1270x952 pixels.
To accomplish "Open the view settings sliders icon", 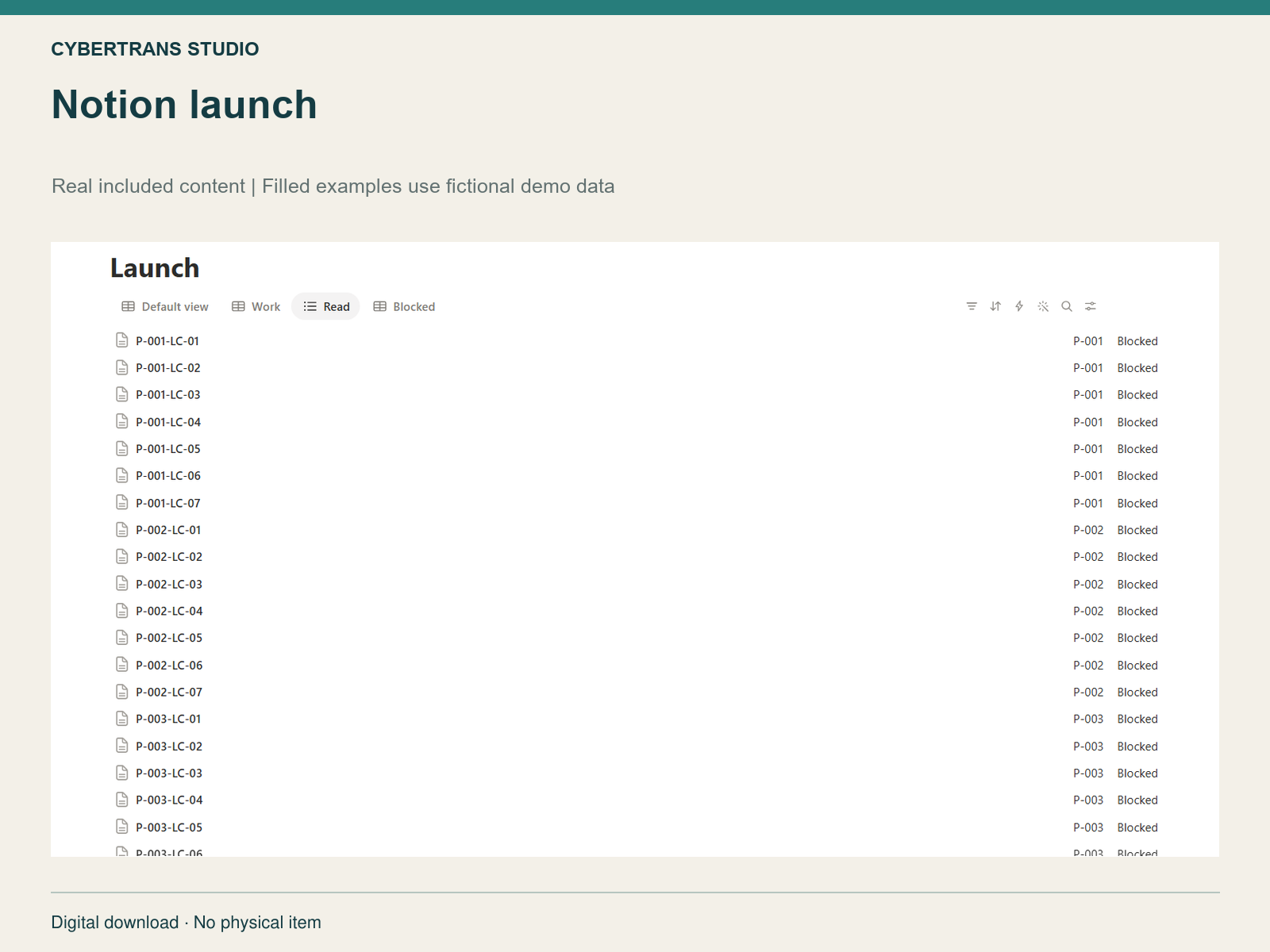I will 1091,306.
